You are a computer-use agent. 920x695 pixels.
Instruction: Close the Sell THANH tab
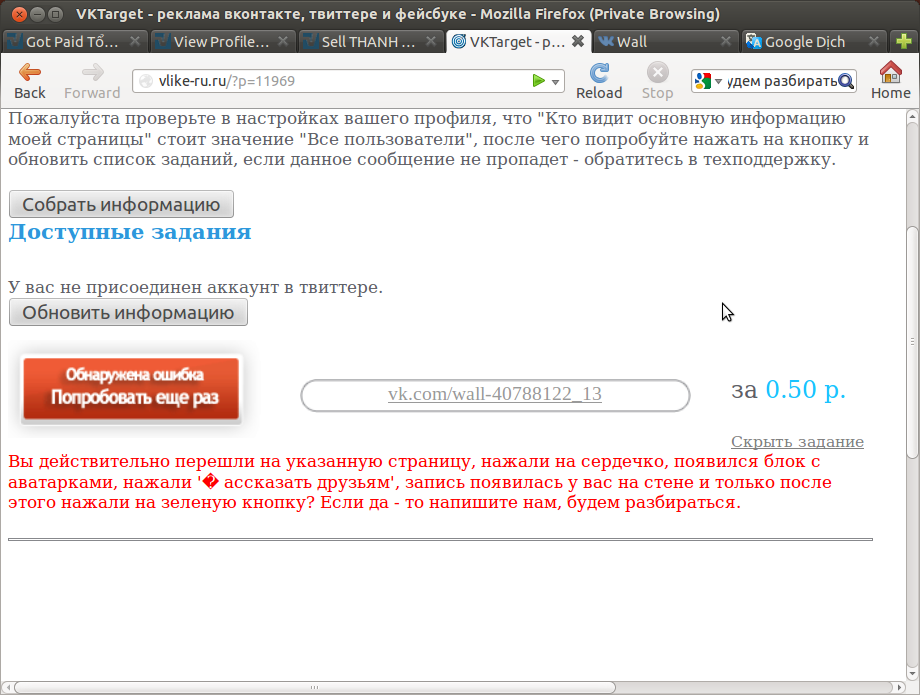coord(431,41)
